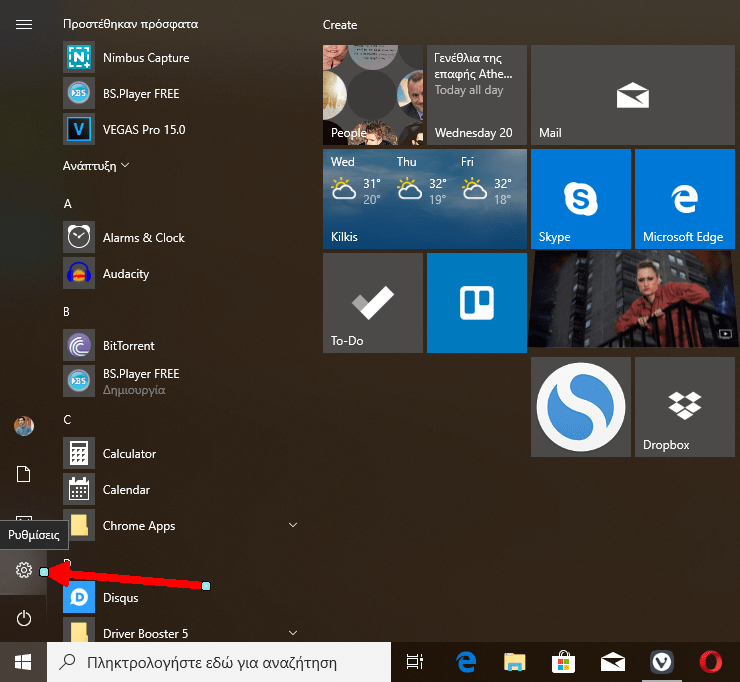Open user account avatar

pyautogui.click(x=24, y=426)
